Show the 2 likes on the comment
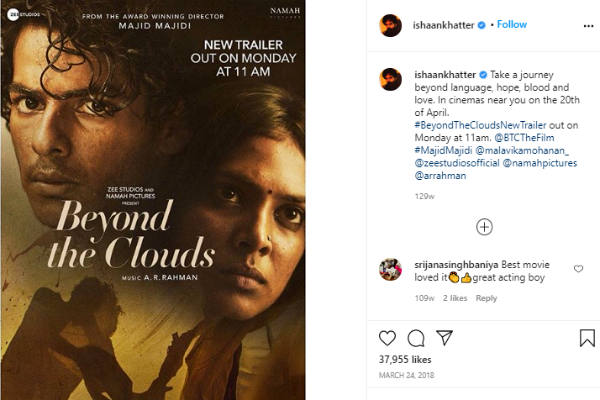The height and width of the screenshot is (400, 600). click(455, 298)
